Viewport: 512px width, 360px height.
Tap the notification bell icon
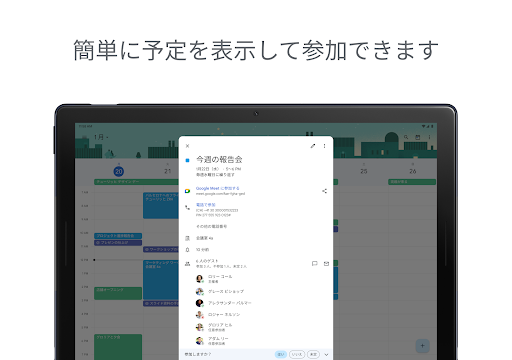(x=187, y=250)
